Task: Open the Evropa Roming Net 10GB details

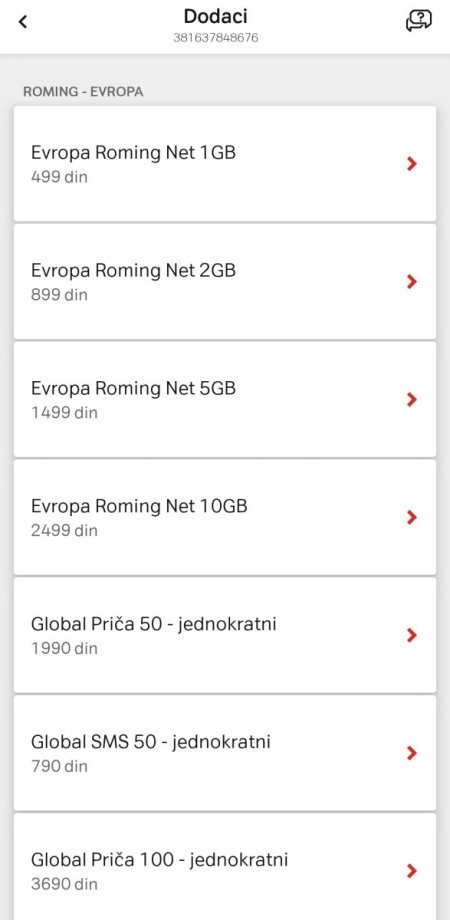Action: pyautogui.click(x=225, y=518)
